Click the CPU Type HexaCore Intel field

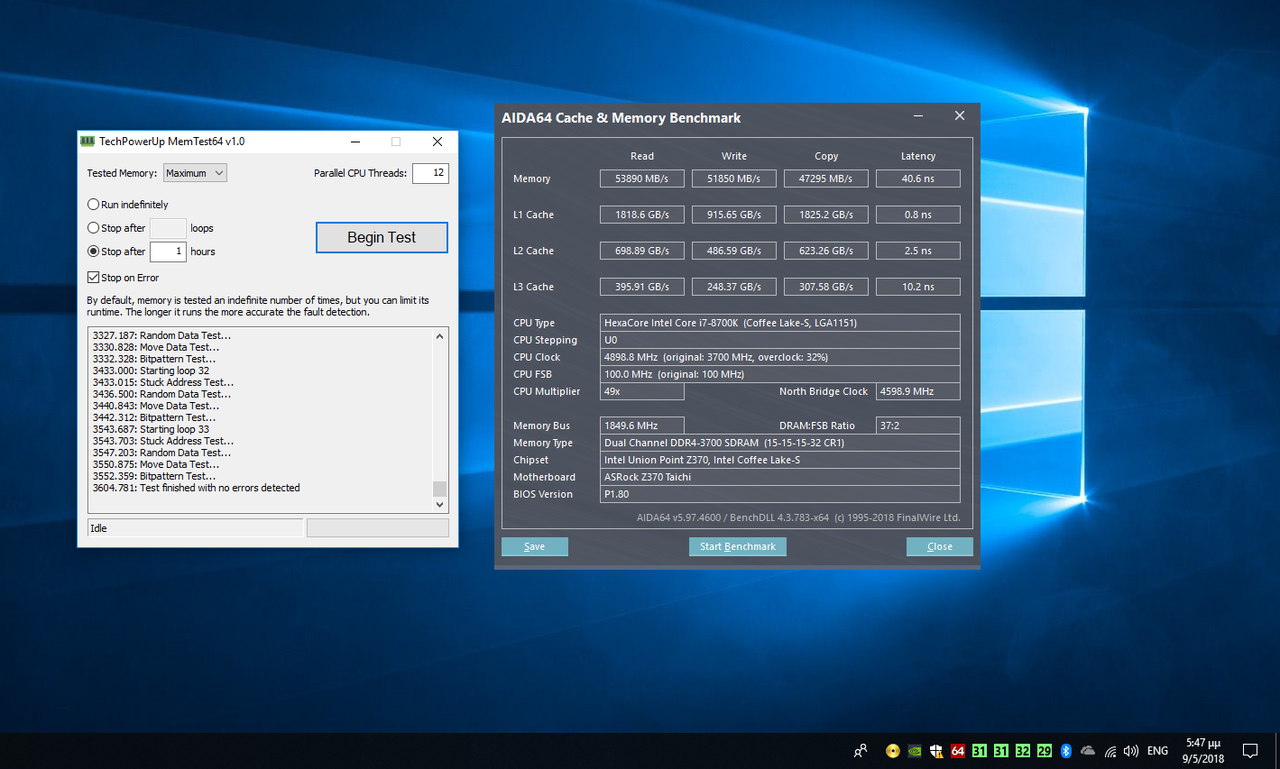tap(780, 323)
